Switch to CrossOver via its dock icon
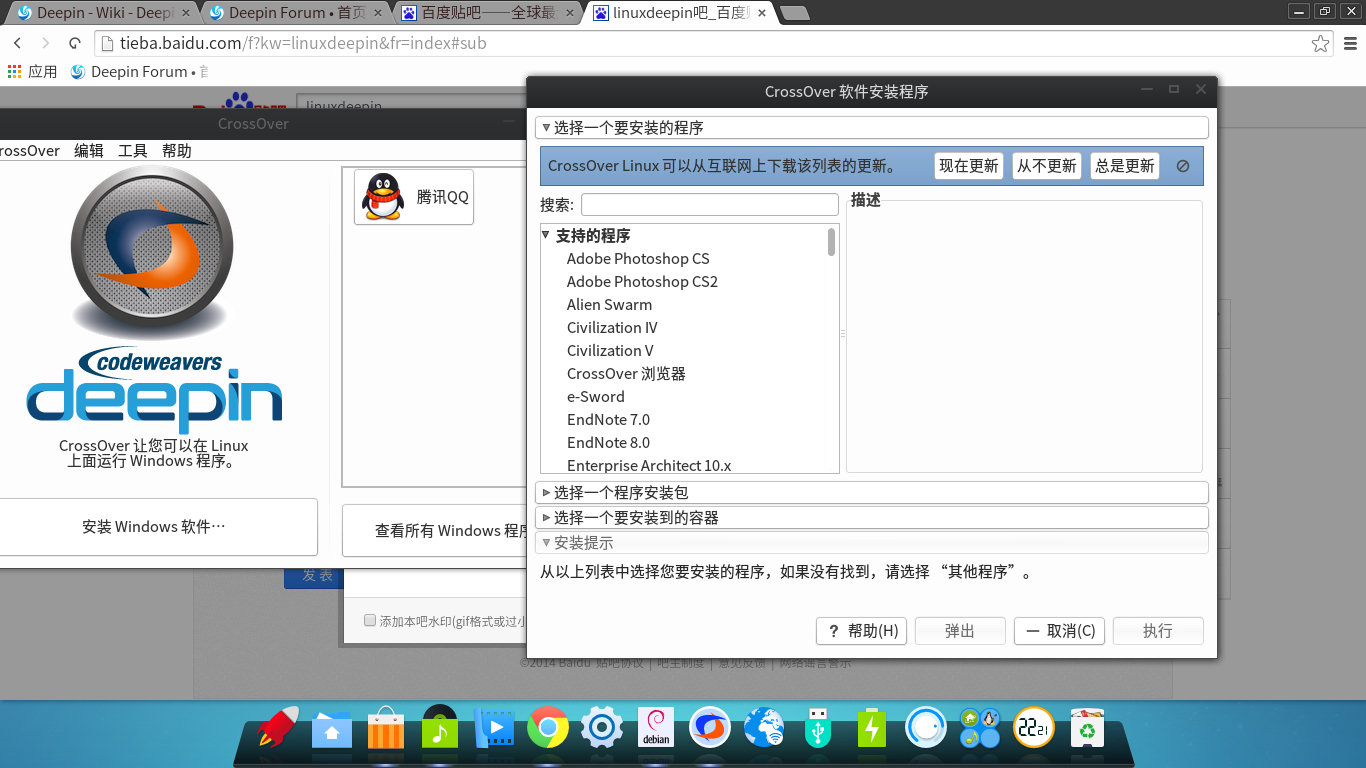1366x768 pixels. 710,728
